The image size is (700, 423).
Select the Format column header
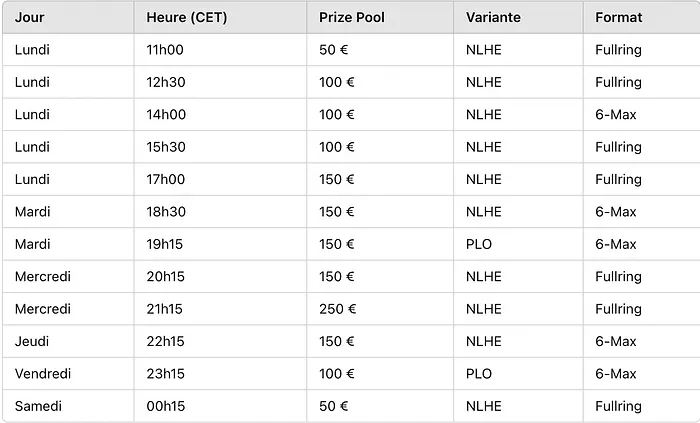(619, 17)
